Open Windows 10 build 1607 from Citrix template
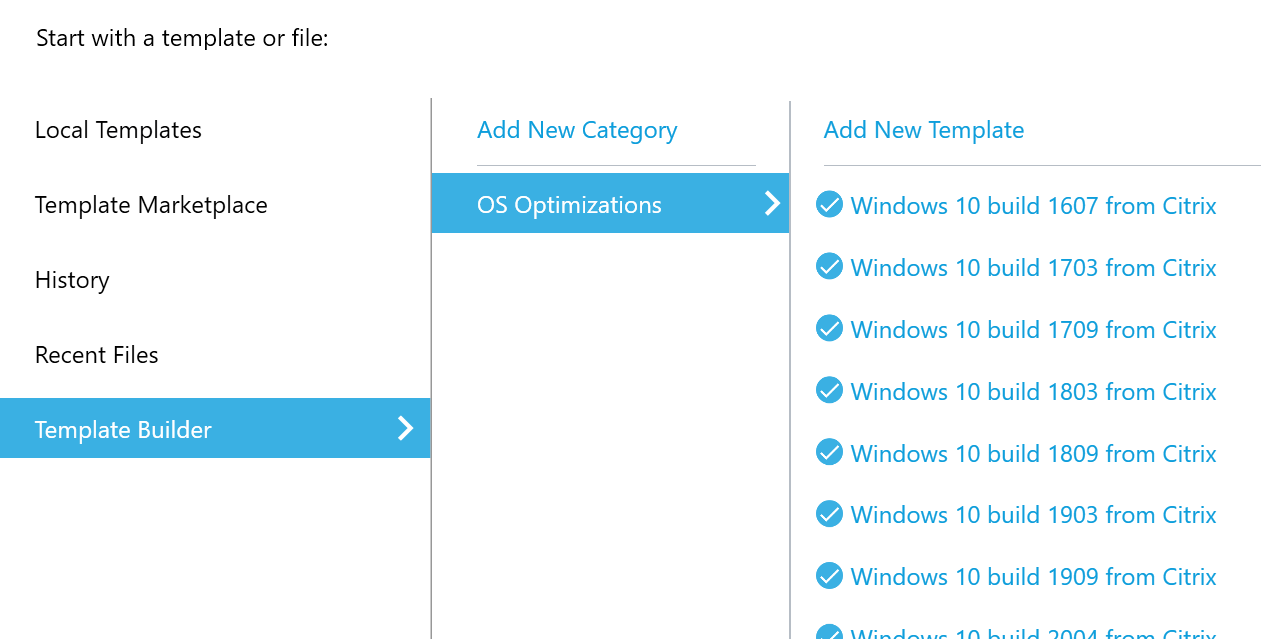Viewport: 1261px width, 639px height. click(x=1033, y=206)
